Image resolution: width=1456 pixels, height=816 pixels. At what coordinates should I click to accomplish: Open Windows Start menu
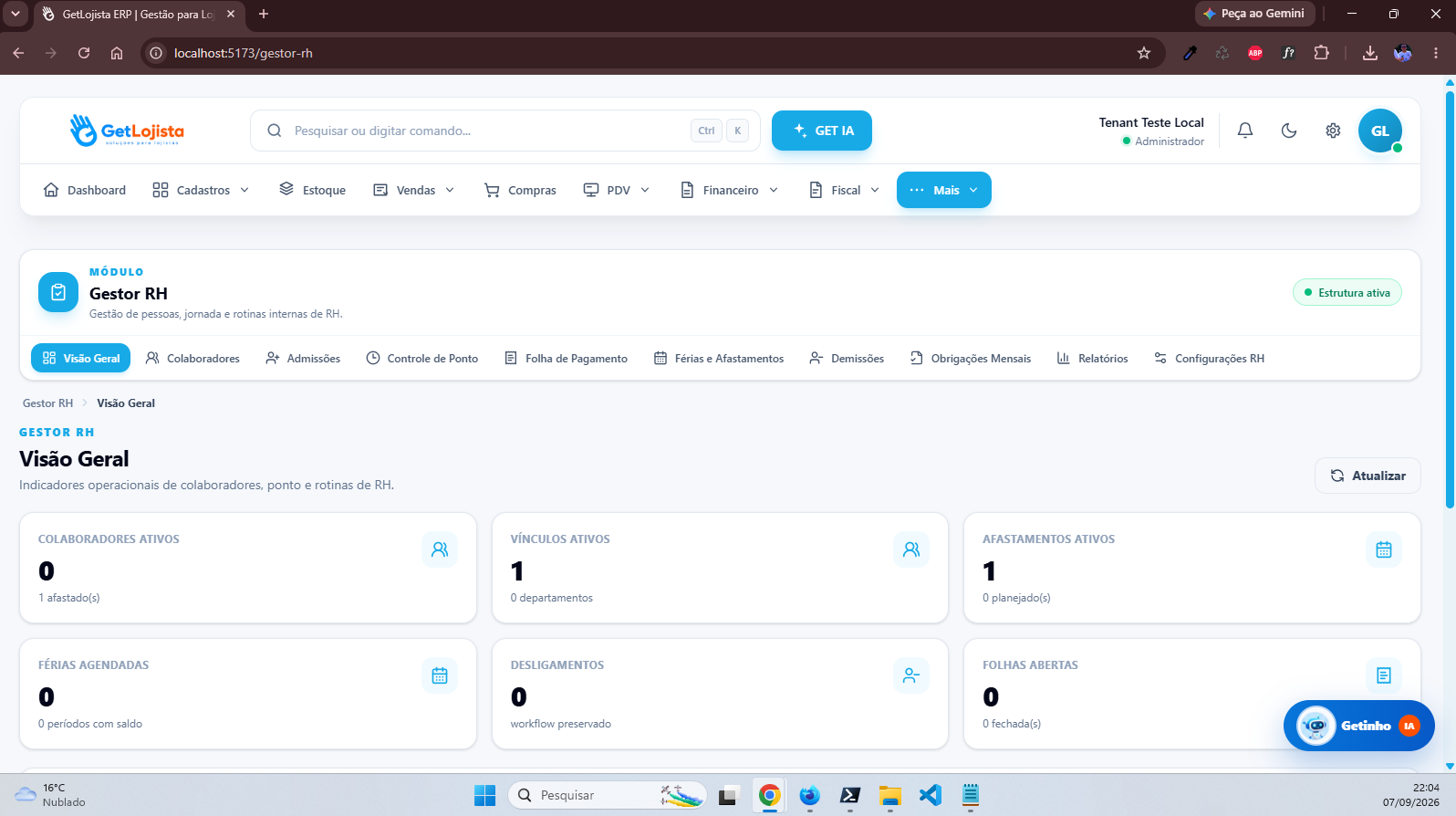(485, 795)
